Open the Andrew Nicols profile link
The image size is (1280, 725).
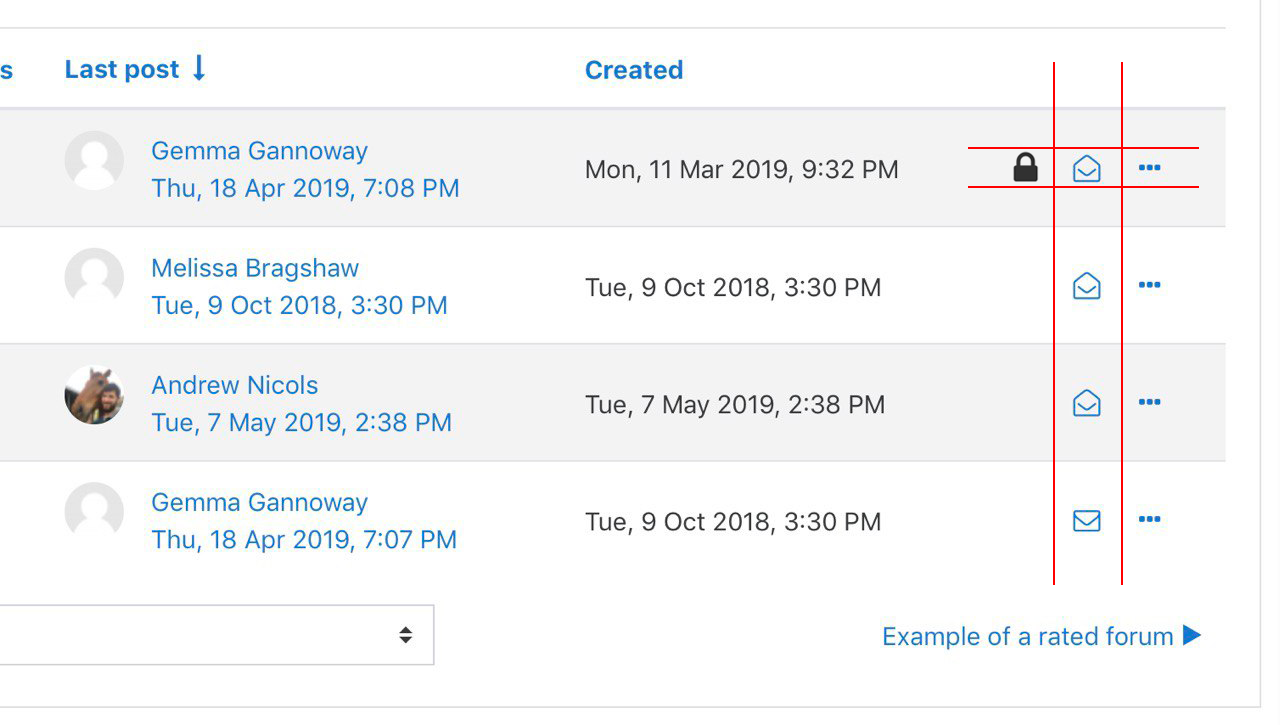click(235, 385)
